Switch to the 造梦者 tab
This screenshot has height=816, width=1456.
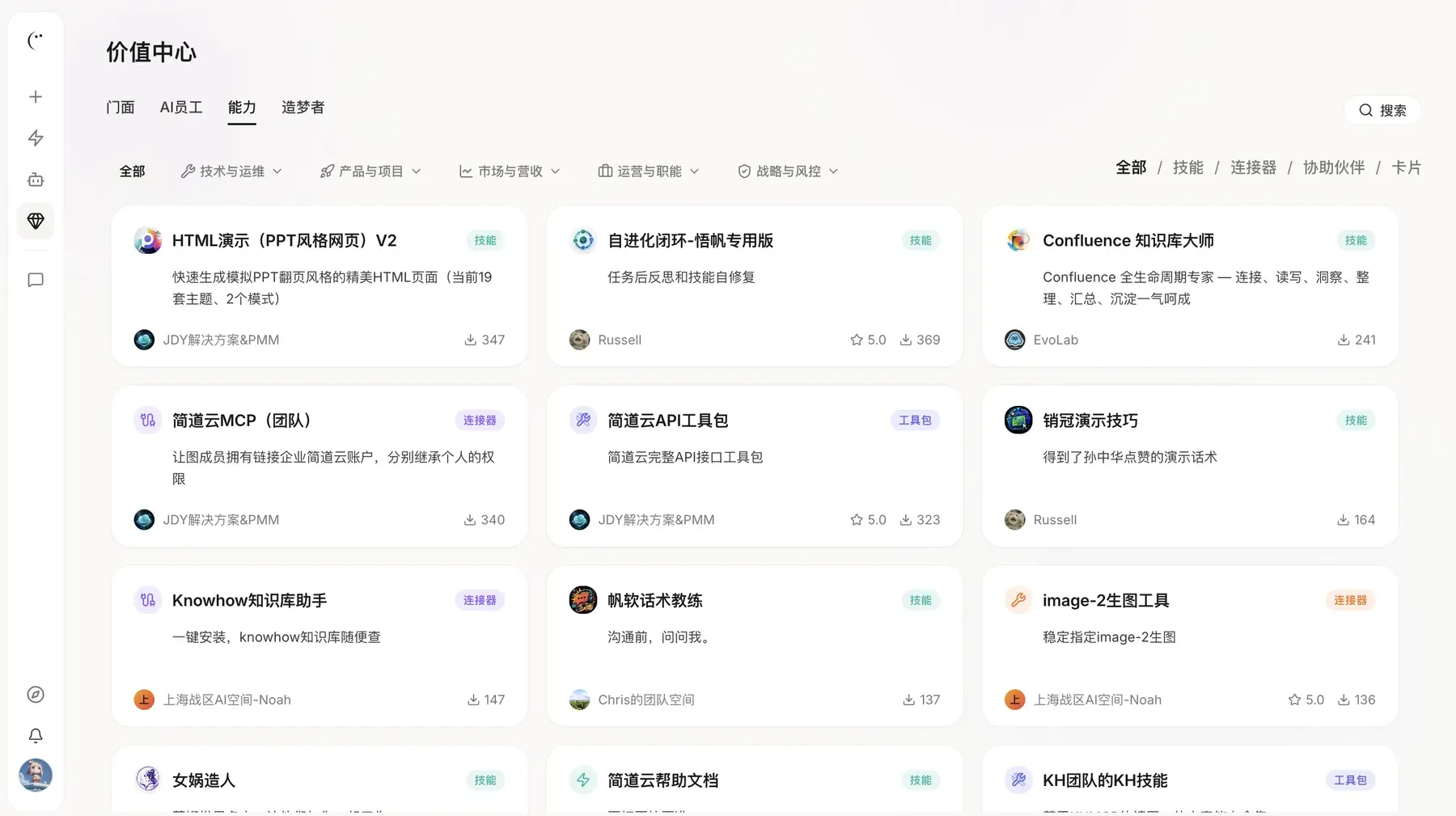(x=303, y=108)
